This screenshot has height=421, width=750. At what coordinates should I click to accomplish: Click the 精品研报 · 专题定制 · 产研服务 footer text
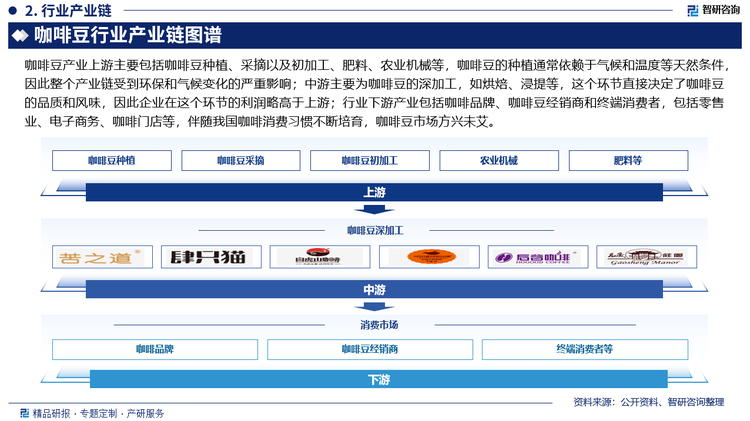click(98, 413)
